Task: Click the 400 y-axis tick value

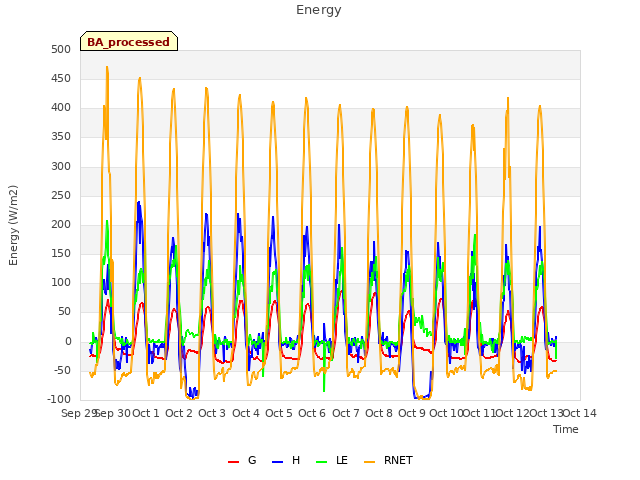Action: [61, 108]
